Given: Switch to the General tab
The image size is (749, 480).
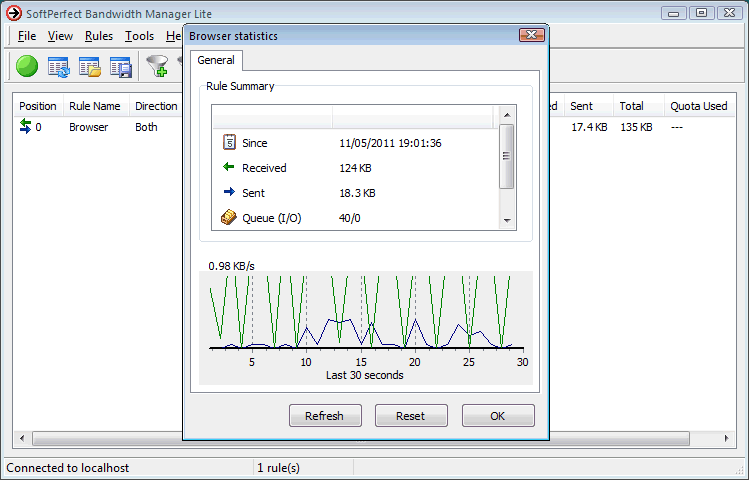Looking at the screenshot, I should [215, 61].
